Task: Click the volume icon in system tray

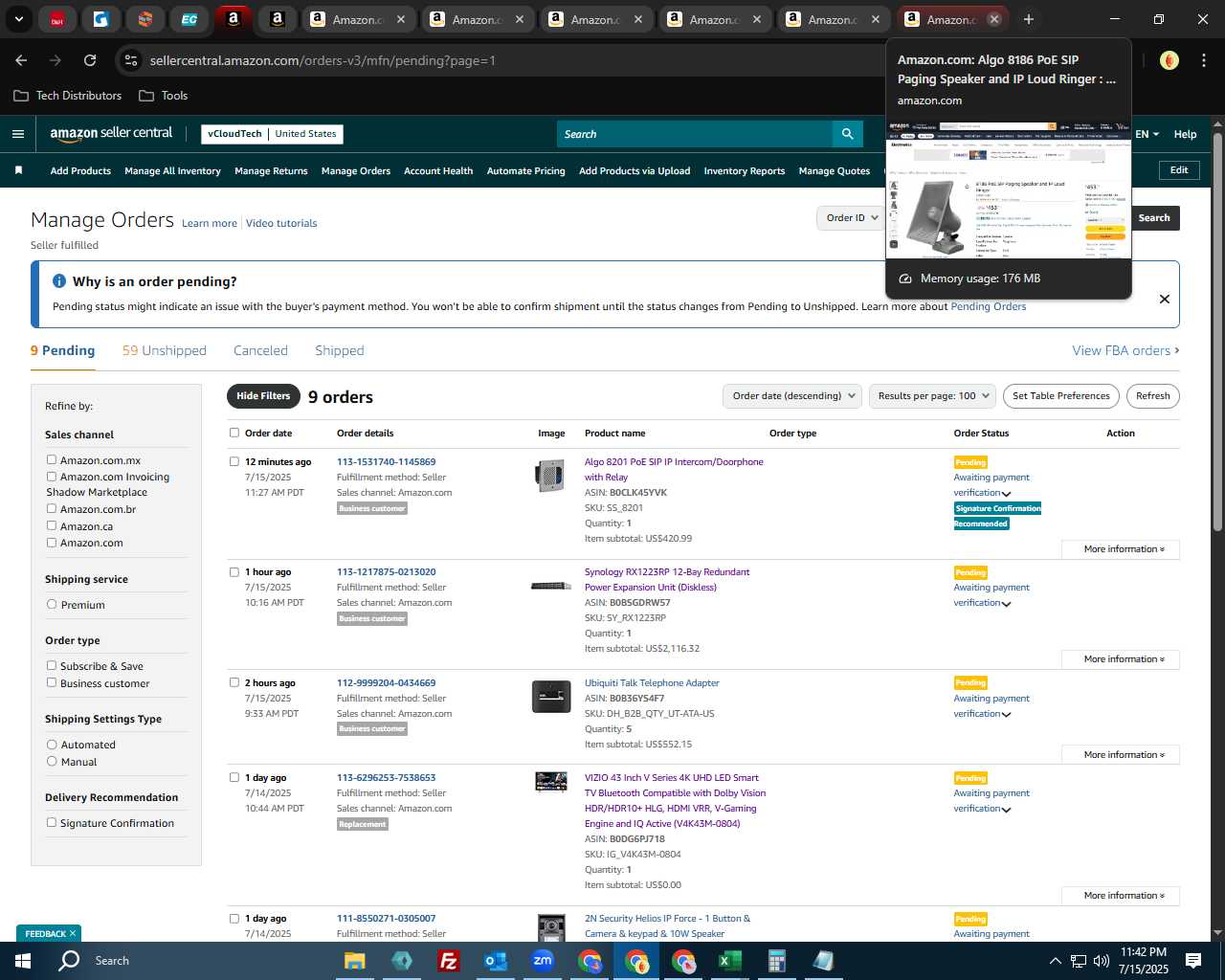Action: pos(1102,961)
